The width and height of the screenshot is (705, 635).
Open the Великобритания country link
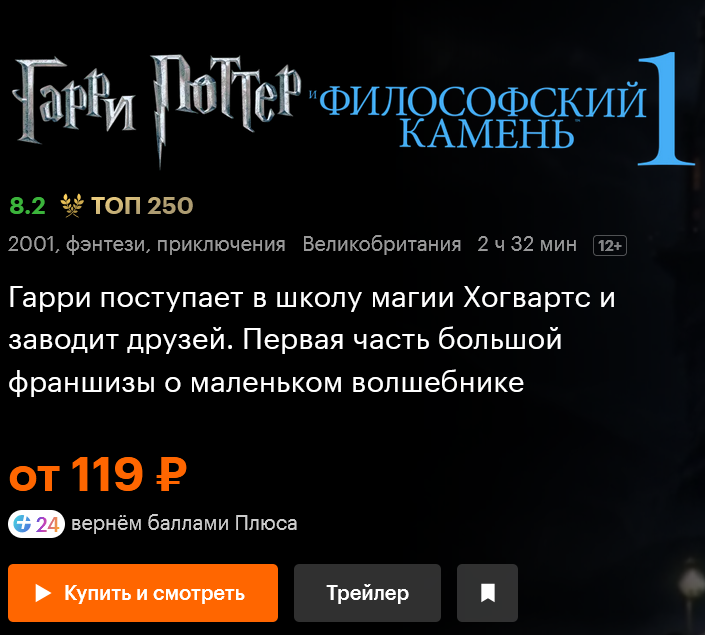point(382,245)
